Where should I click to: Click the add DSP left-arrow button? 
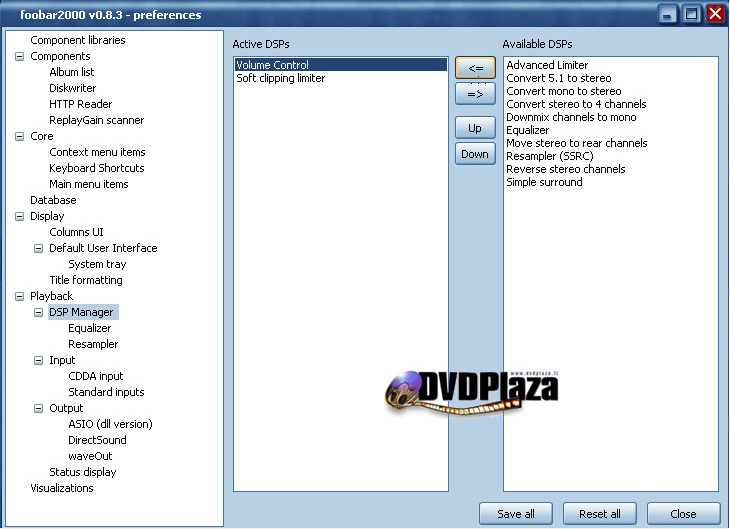475,68
